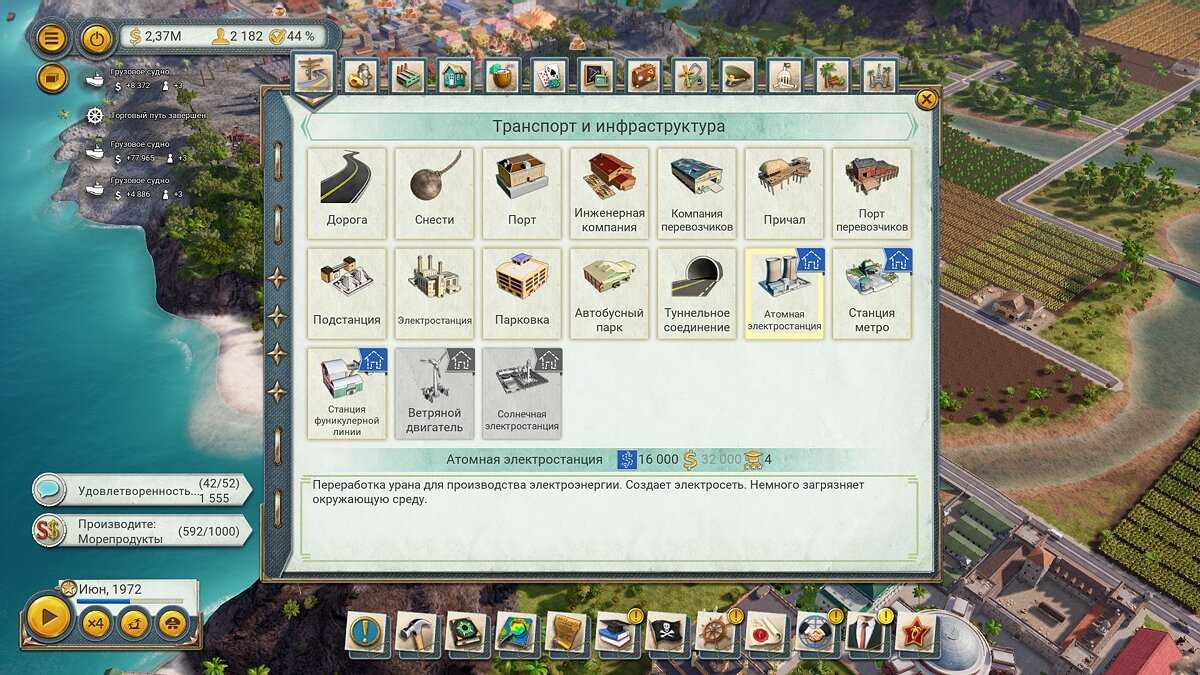The width and height of the screenshot is (1200, 675).
Task: Select the Парковка building icon
Action: (522, 292)
